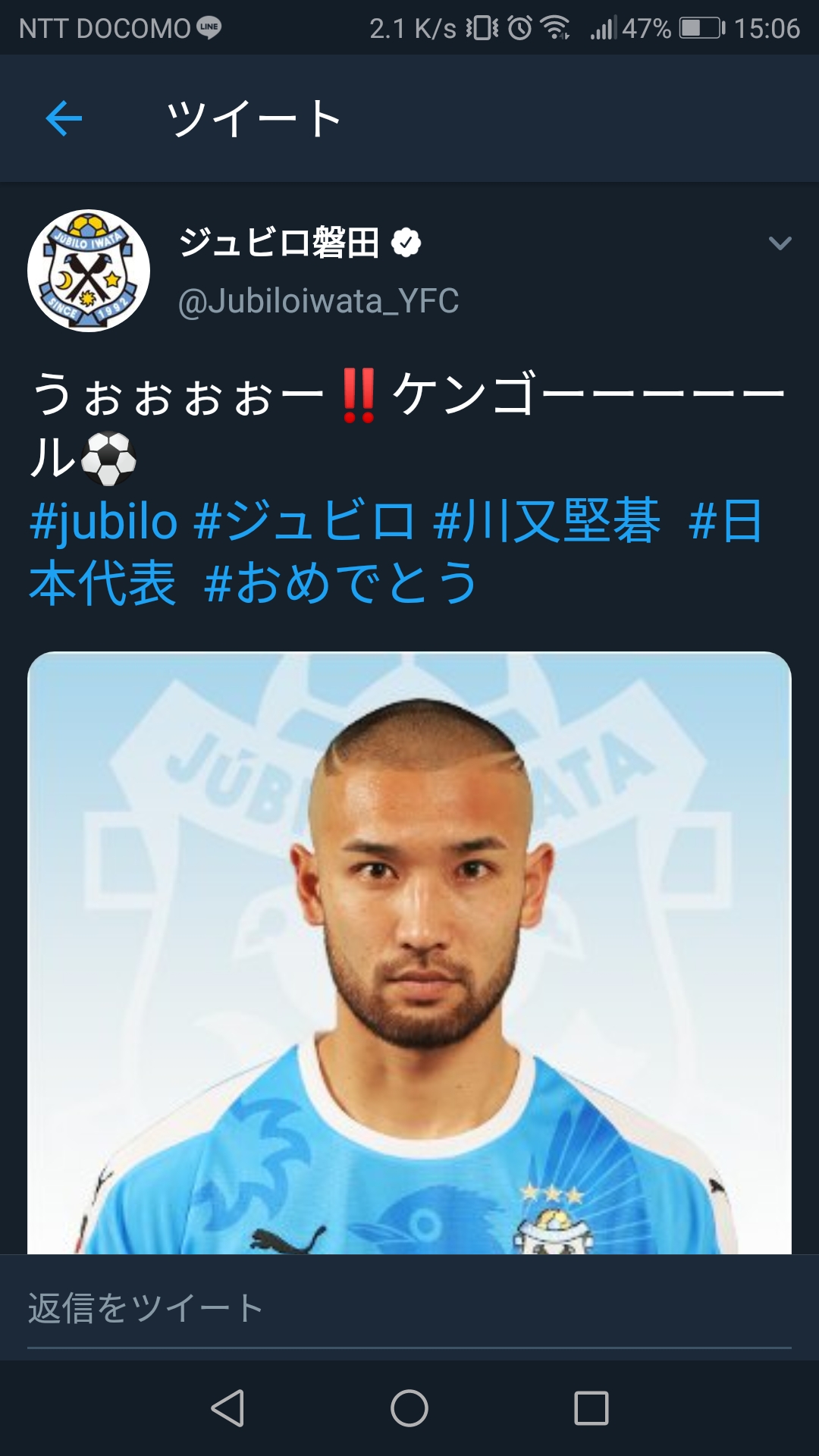Open the Jubilo Iwata profile avatar
The height and width of the screenshot is (1456, 819).
[89, 271]
